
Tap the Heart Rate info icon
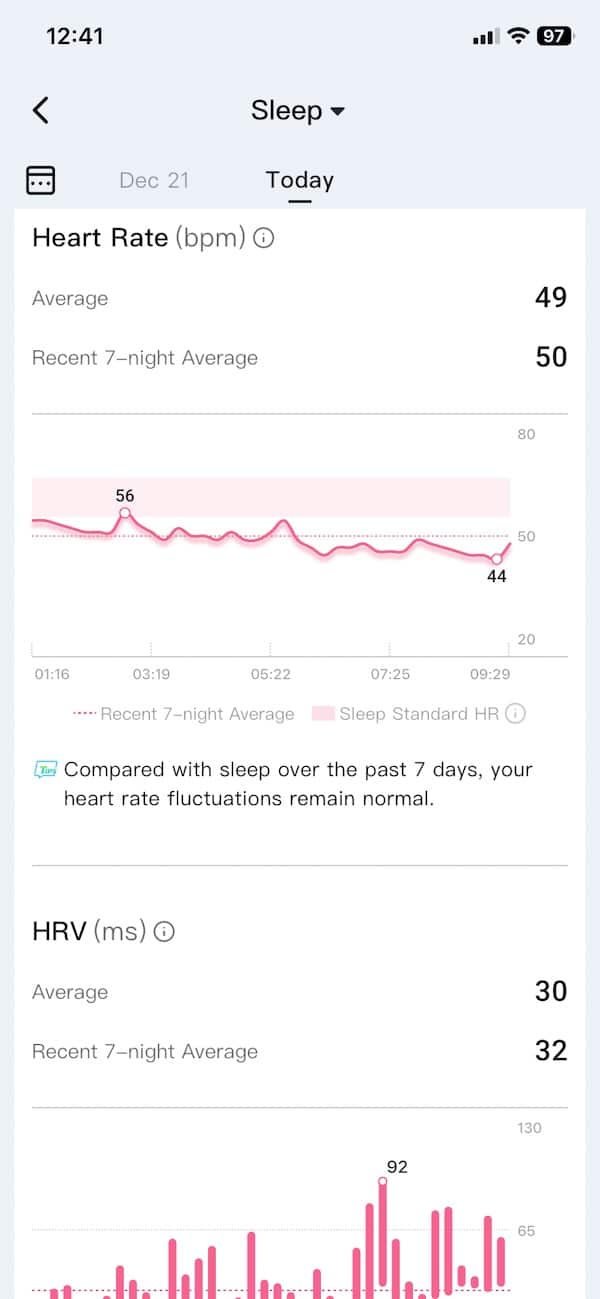[264, 238]
